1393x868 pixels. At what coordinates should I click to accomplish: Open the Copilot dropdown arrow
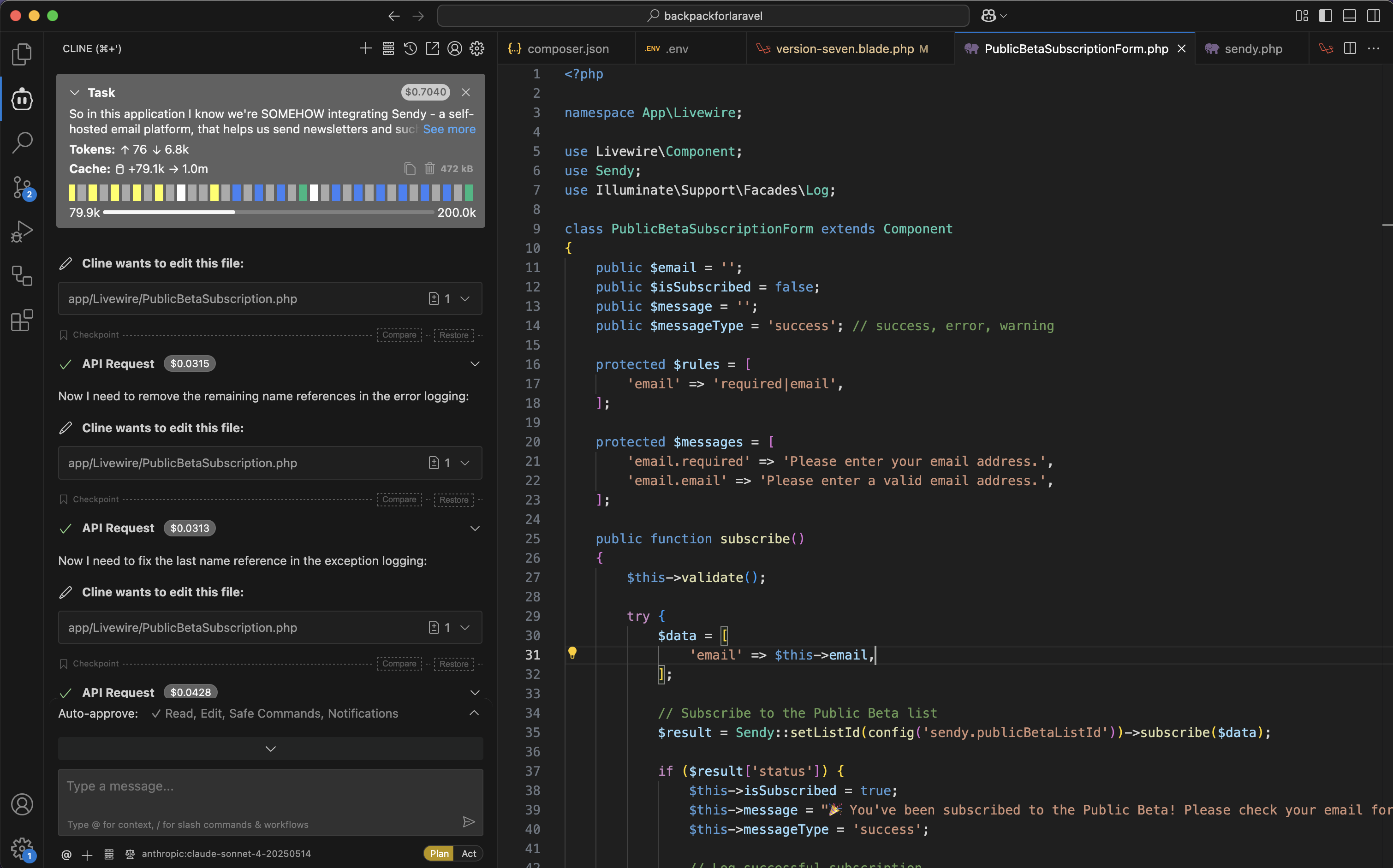pyautogui.click(x=1003, y=16)
